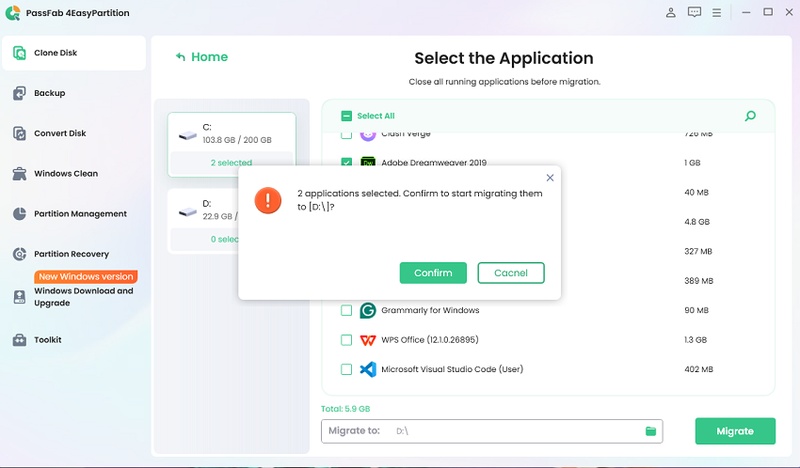
Task: Open Partition Recovery
Action: pyautogui.click(x=71, y=254)
